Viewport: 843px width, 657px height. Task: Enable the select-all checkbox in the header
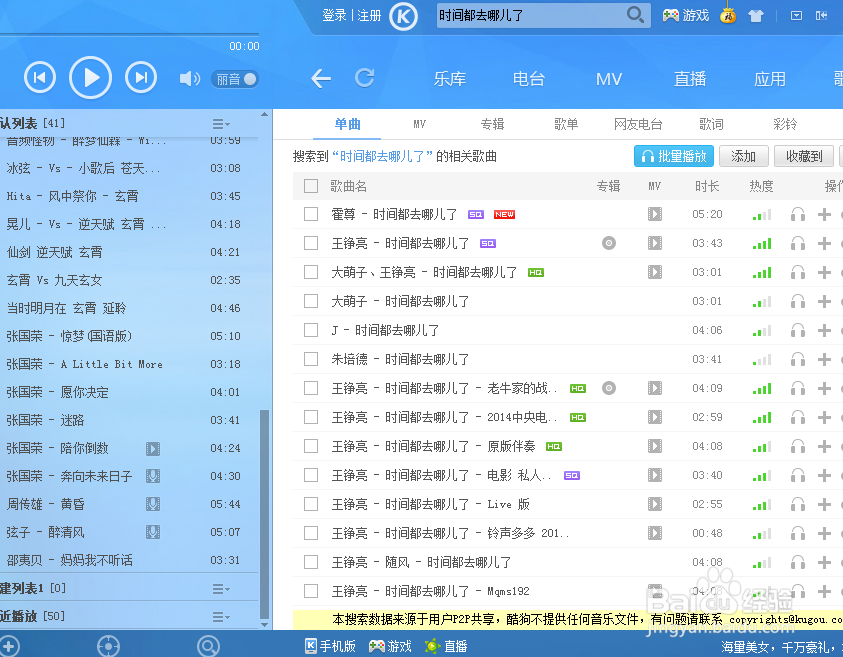click(x=312, y=186)
